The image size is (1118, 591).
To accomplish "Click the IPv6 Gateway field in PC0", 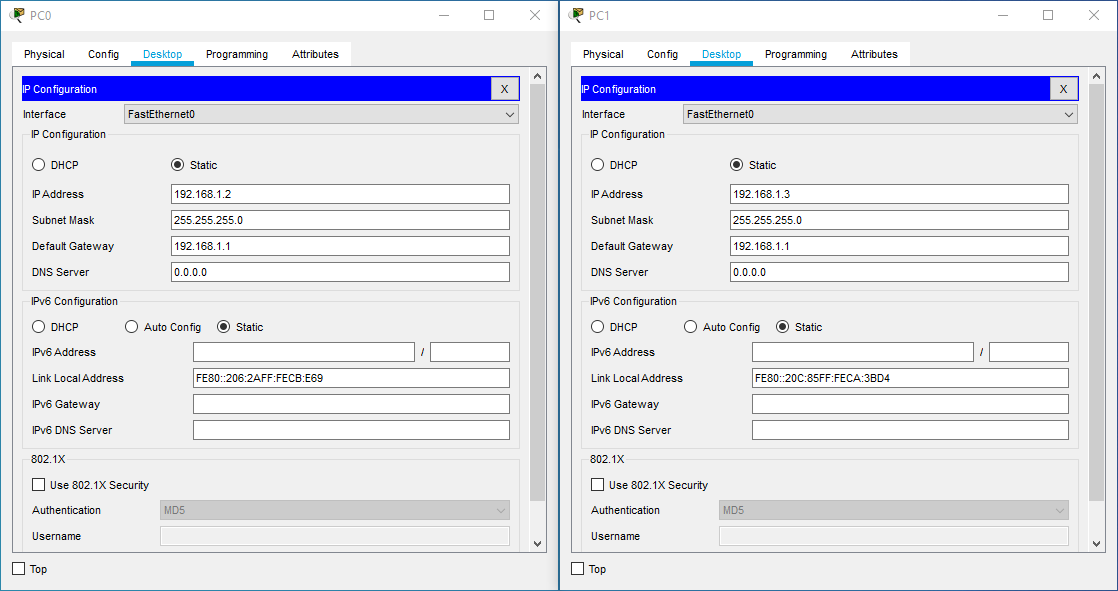I will (x=352, y=404).
